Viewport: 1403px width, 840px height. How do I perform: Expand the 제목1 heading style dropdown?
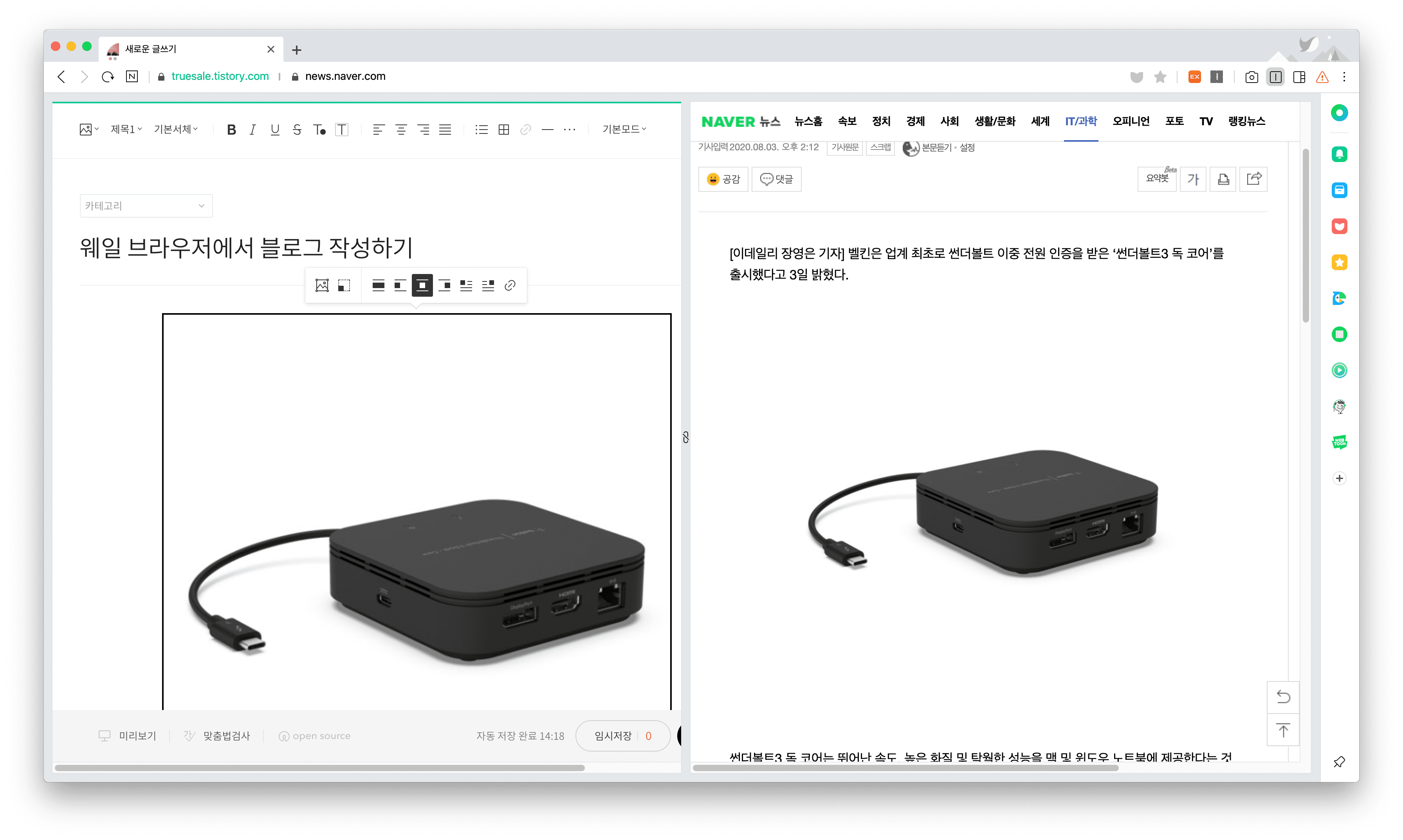[126, 130]
